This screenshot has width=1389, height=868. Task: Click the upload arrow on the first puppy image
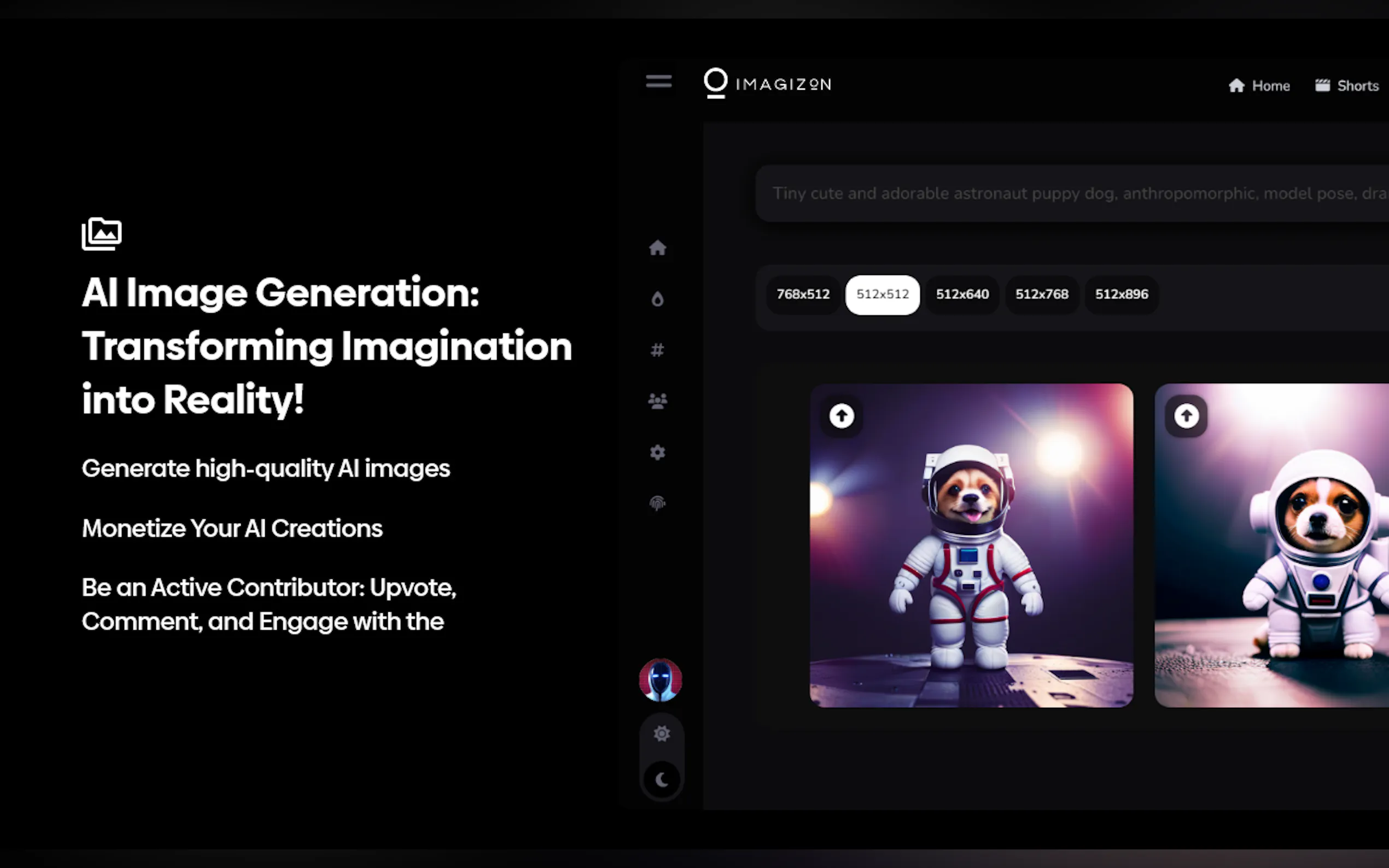(841, 415)
